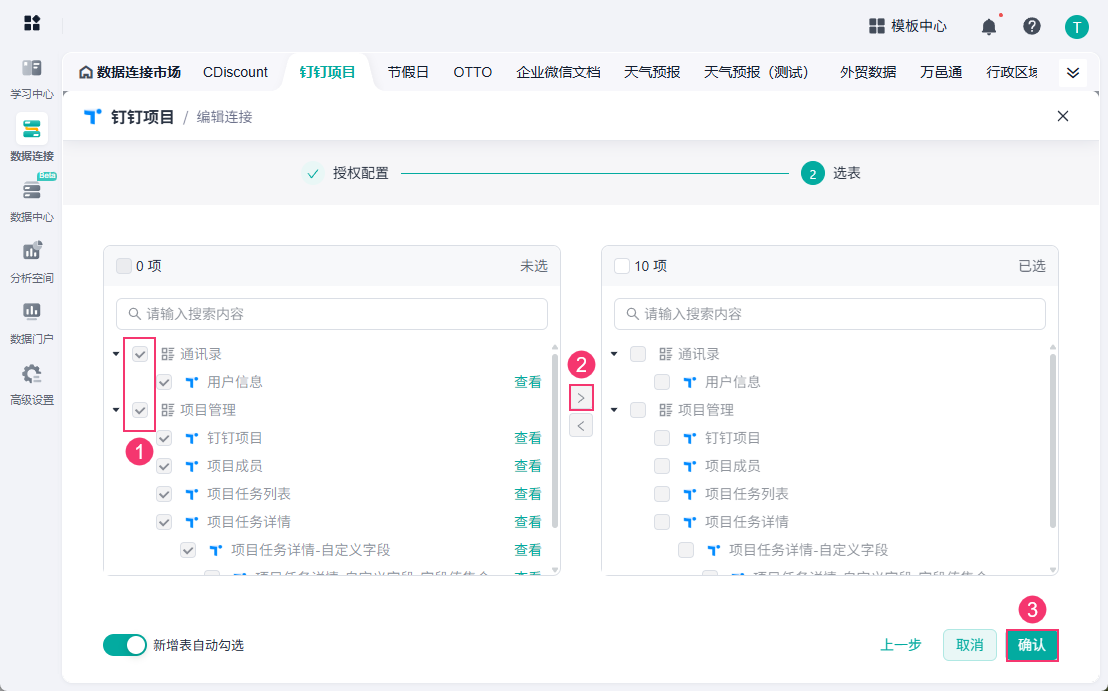Click the completed 授权配置 step checkmark
1108x691 pixels.
coord(313,173)
